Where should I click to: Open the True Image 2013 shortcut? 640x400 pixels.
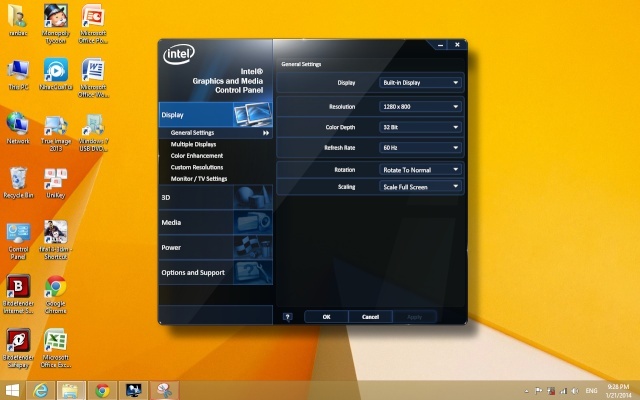pyautogui.click(x=56, y=132)
